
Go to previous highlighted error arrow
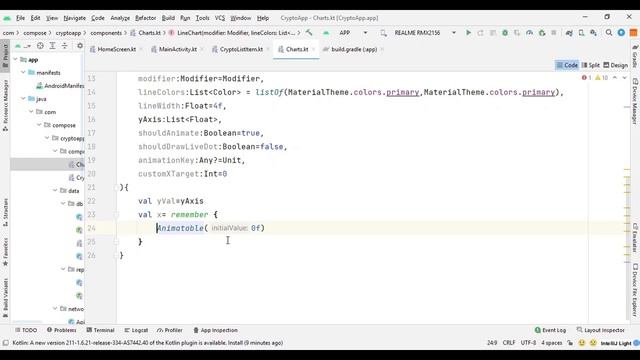point(615,78)
